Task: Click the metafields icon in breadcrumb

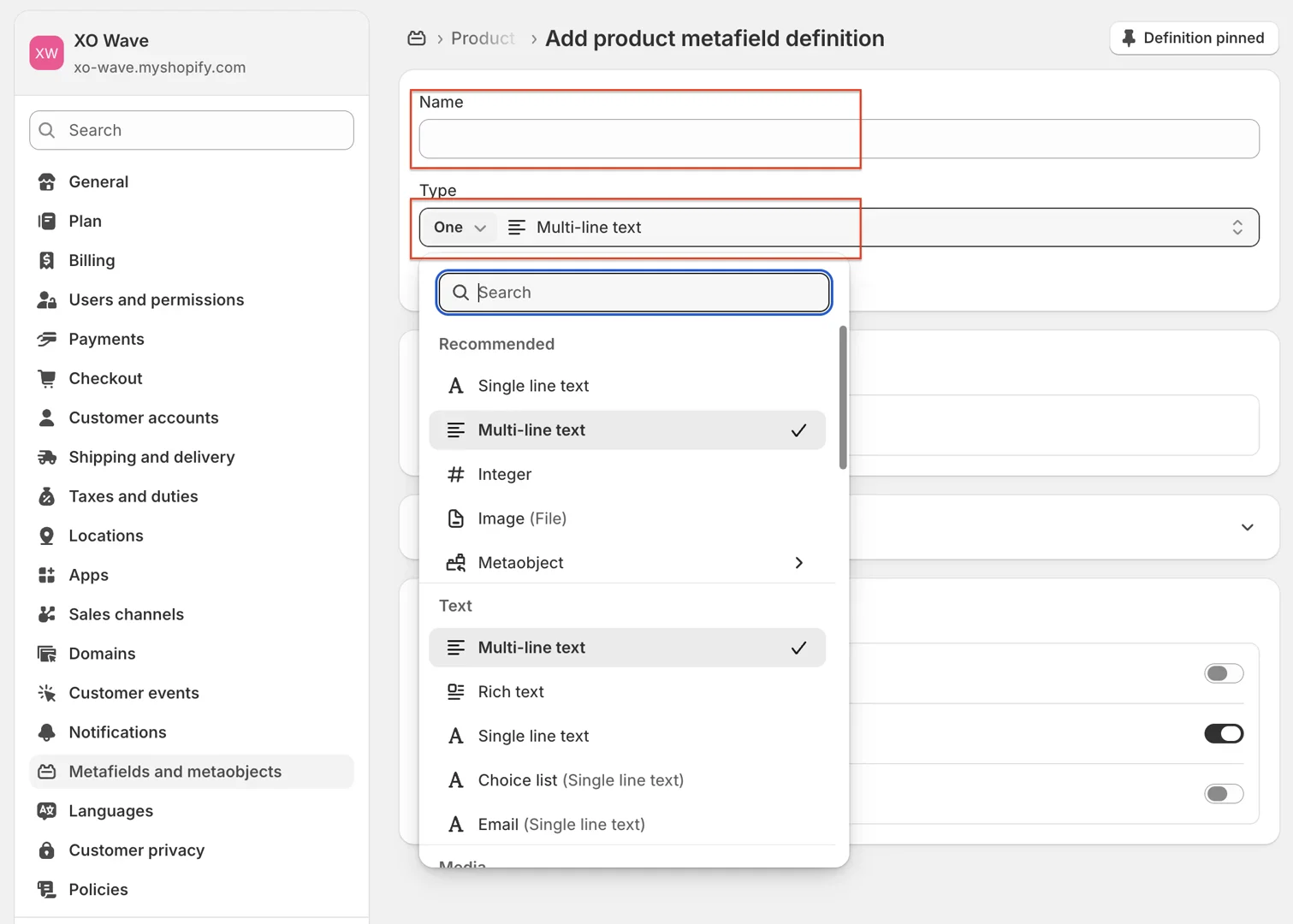Action: (x=417, y=38)
